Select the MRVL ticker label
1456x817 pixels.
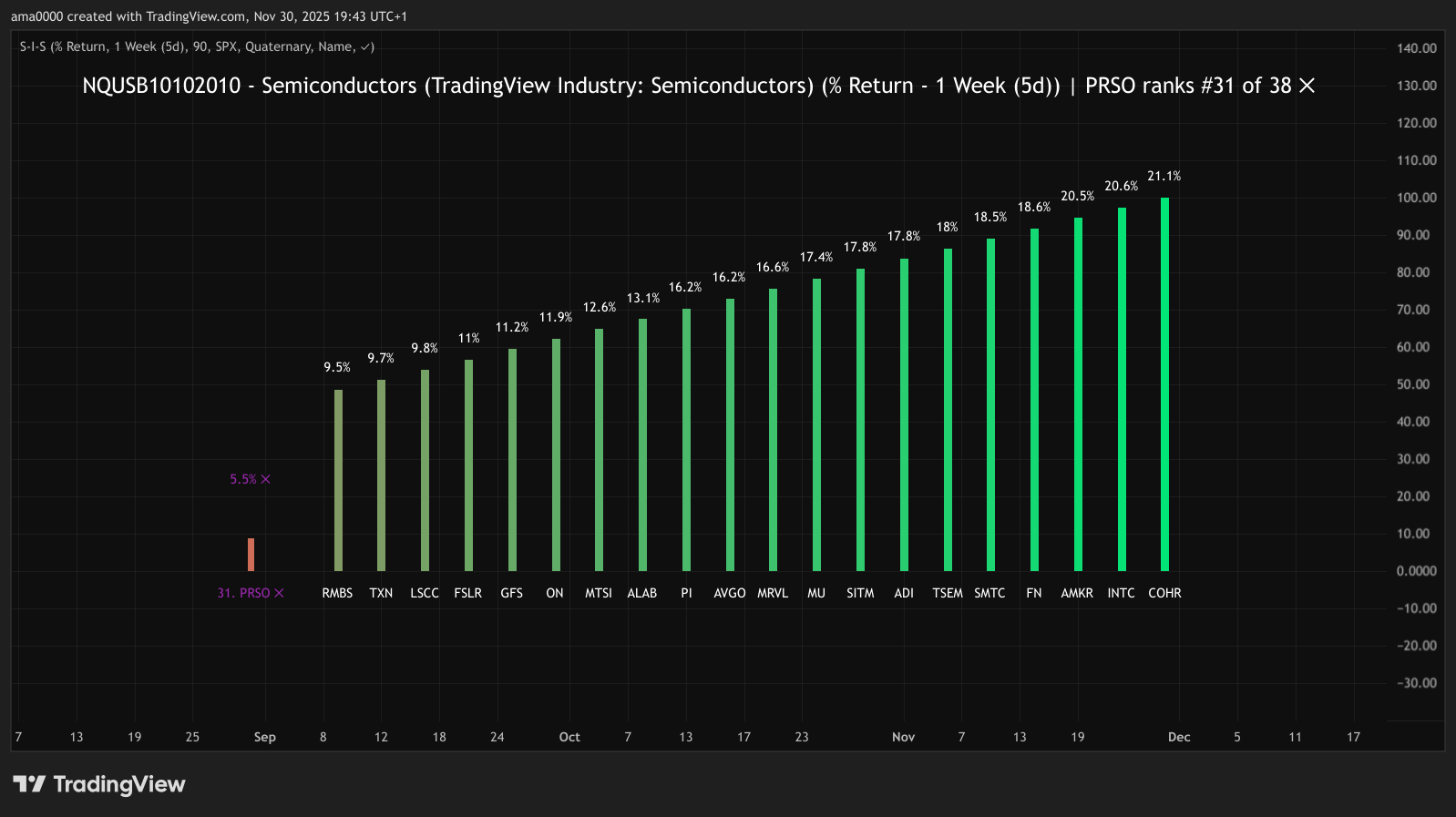(773, 593)
